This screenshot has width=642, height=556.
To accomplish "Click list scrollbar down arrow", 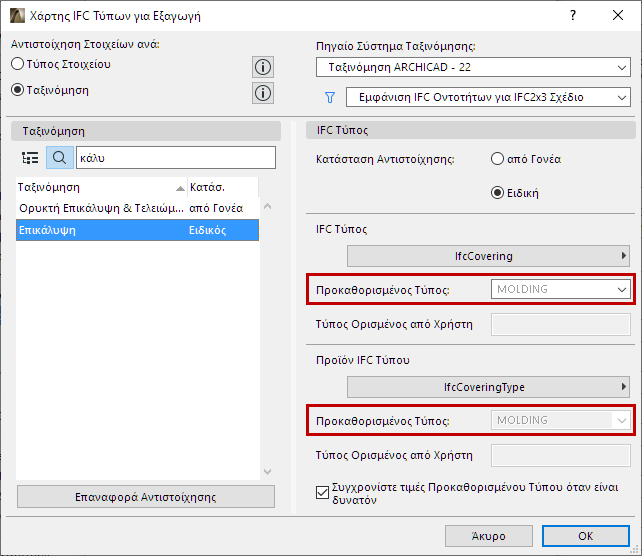I will pos(267,472).
